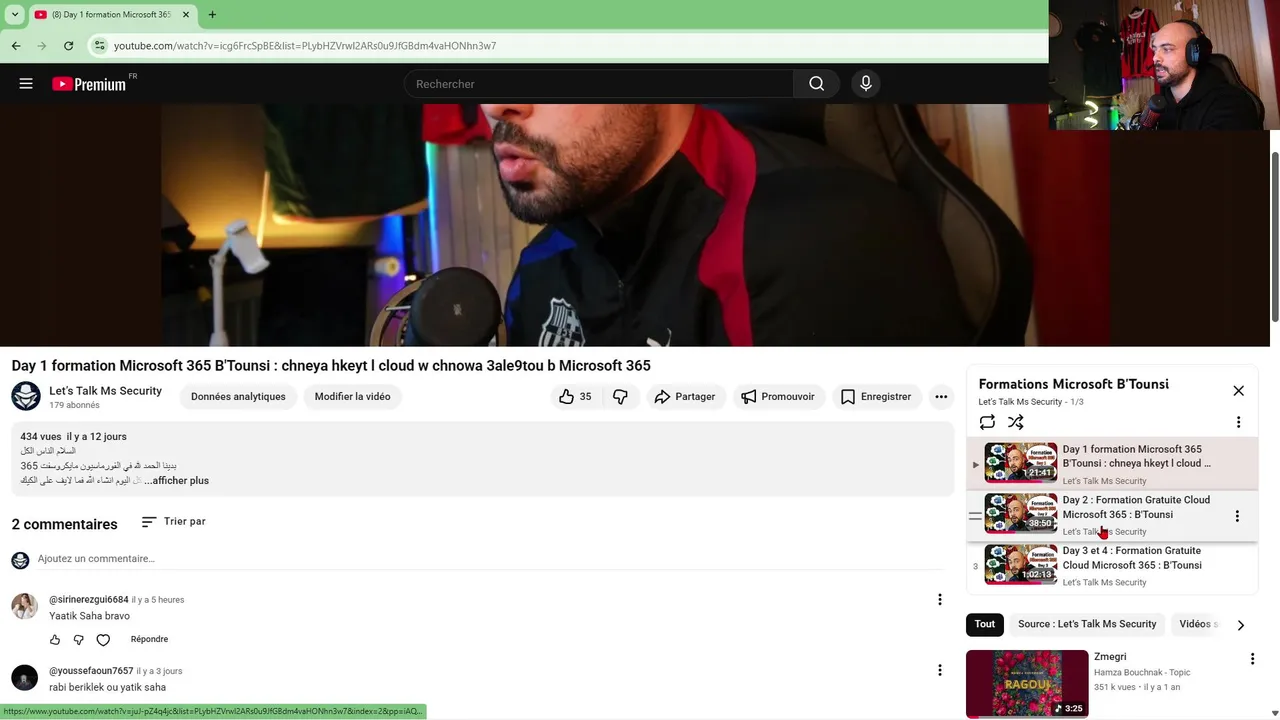
Task: Open the tab search dropdown arrow
Action: (14, 15)
